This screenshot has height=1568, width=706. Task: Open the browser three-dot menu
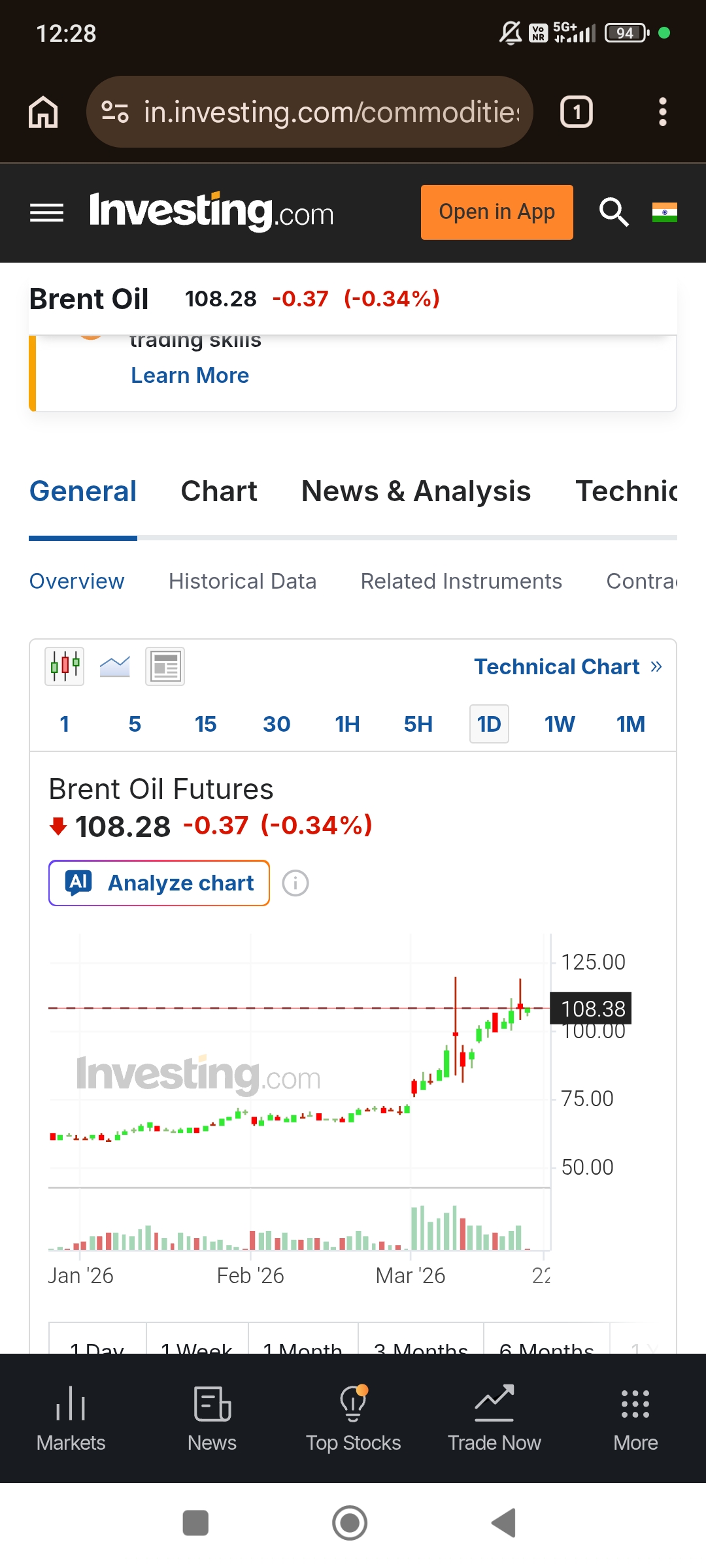point(662,112)
